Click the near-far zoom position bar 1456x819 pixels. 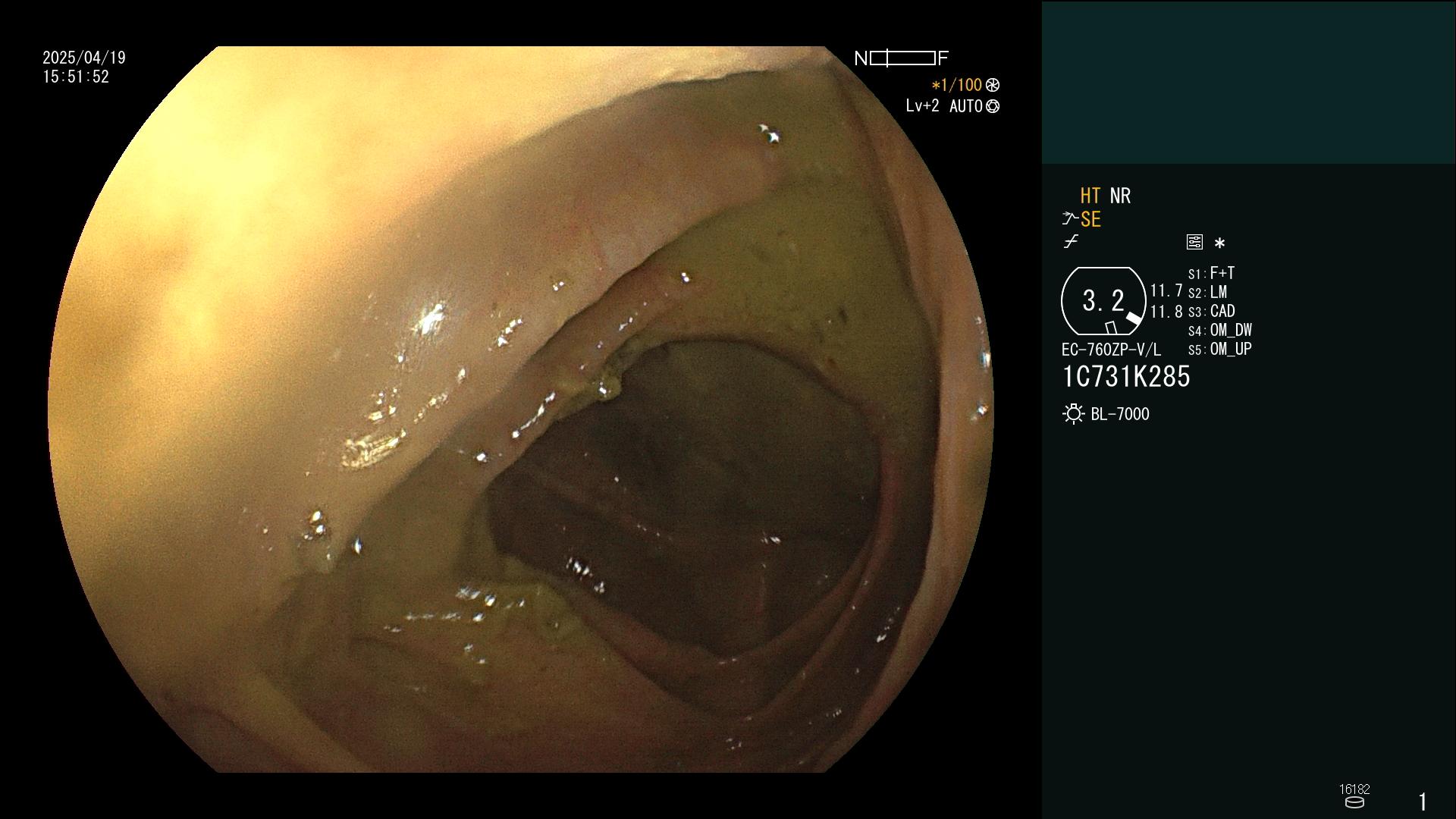(x=902, y=58)
